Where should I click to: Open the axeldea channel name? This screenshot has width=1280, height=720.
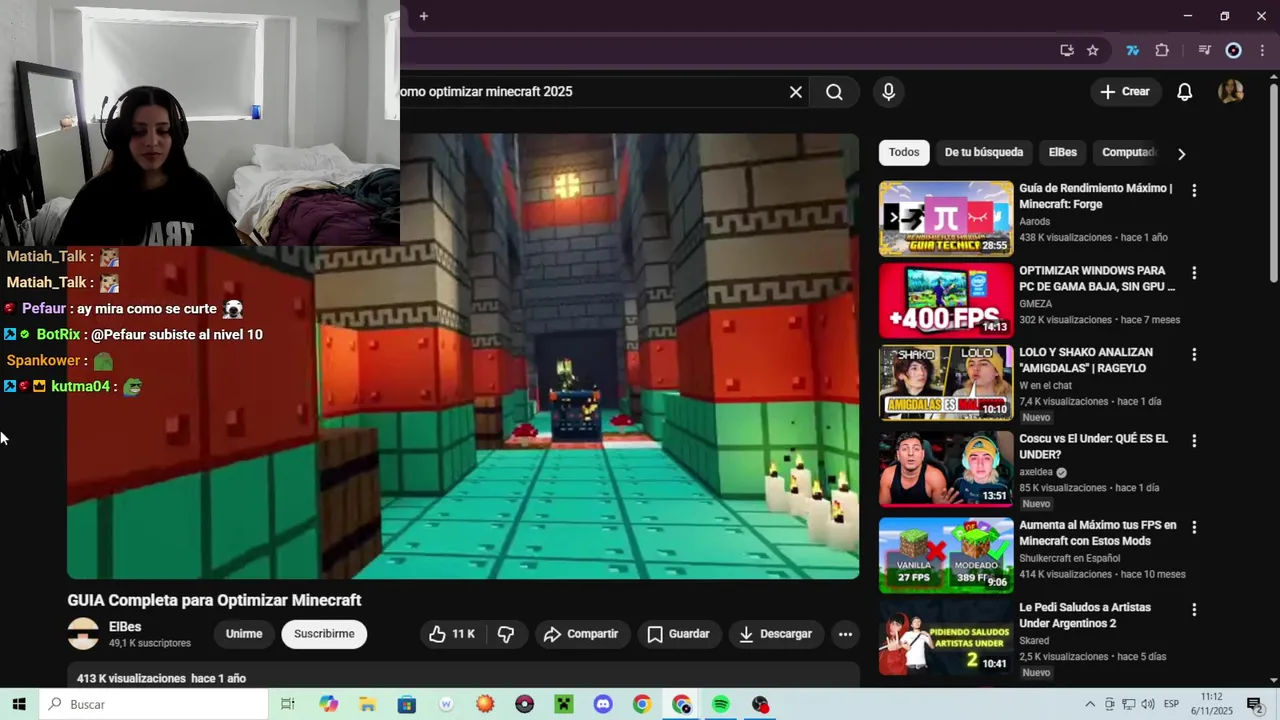1036,472
